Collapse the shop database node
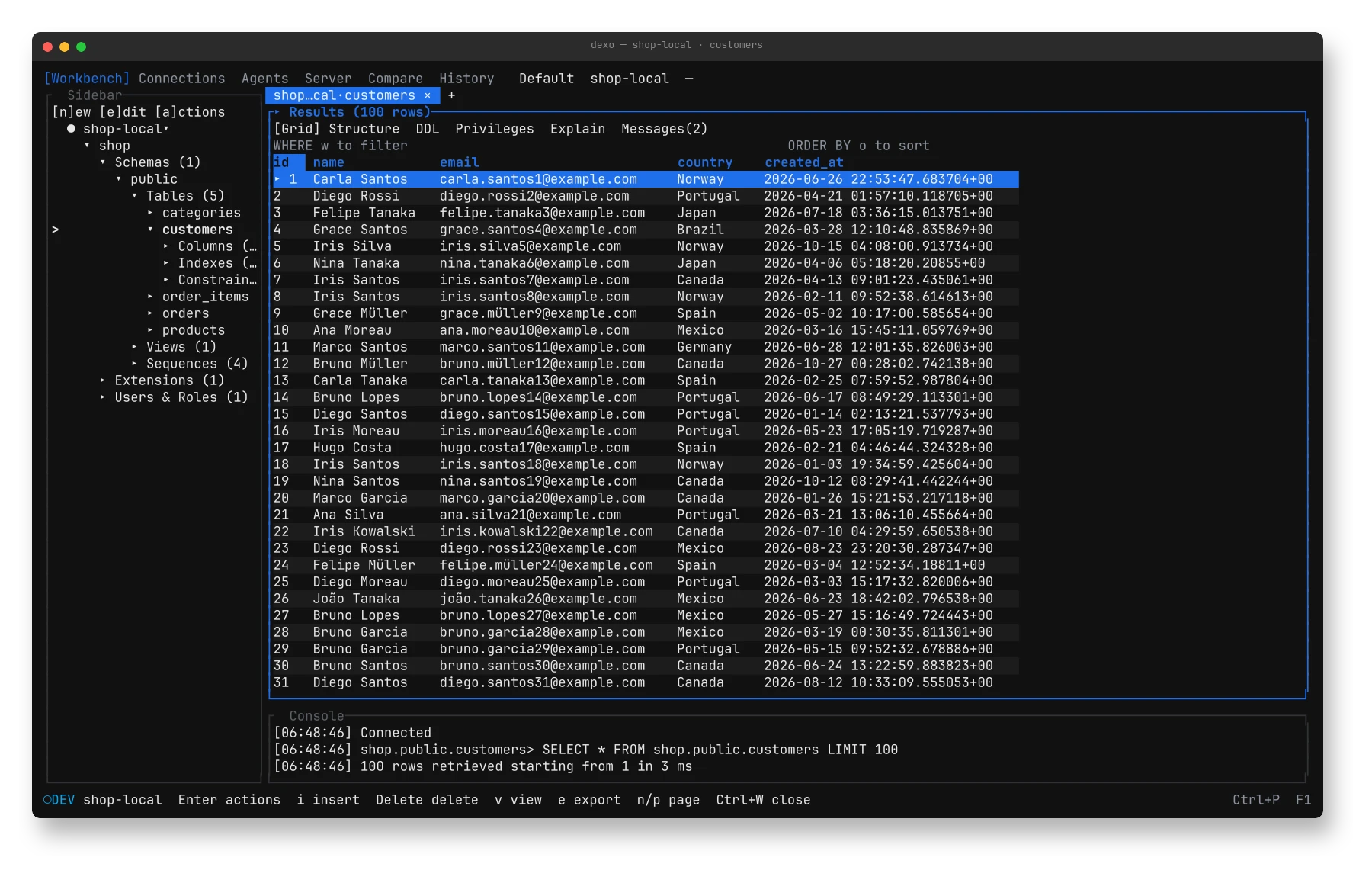 [87, 146]
